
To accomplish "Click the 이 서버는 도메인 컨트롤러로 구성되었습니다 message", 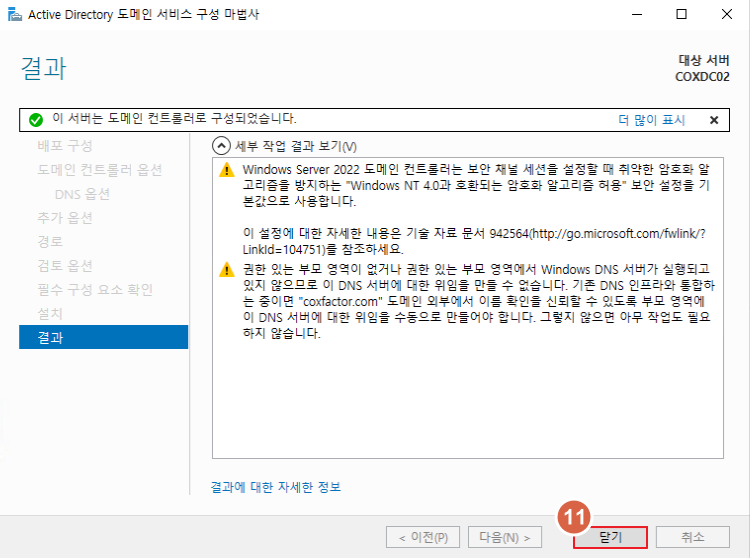I will (174, 118).
